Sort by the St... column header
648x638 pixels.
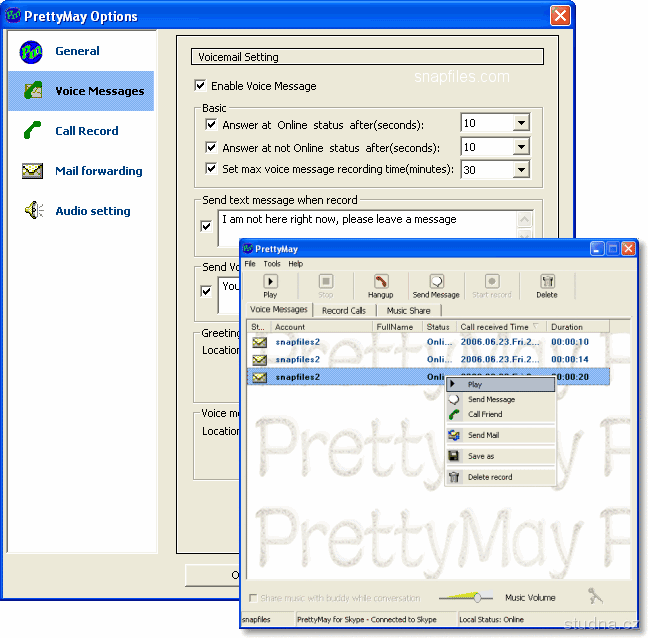coord(259,327)
